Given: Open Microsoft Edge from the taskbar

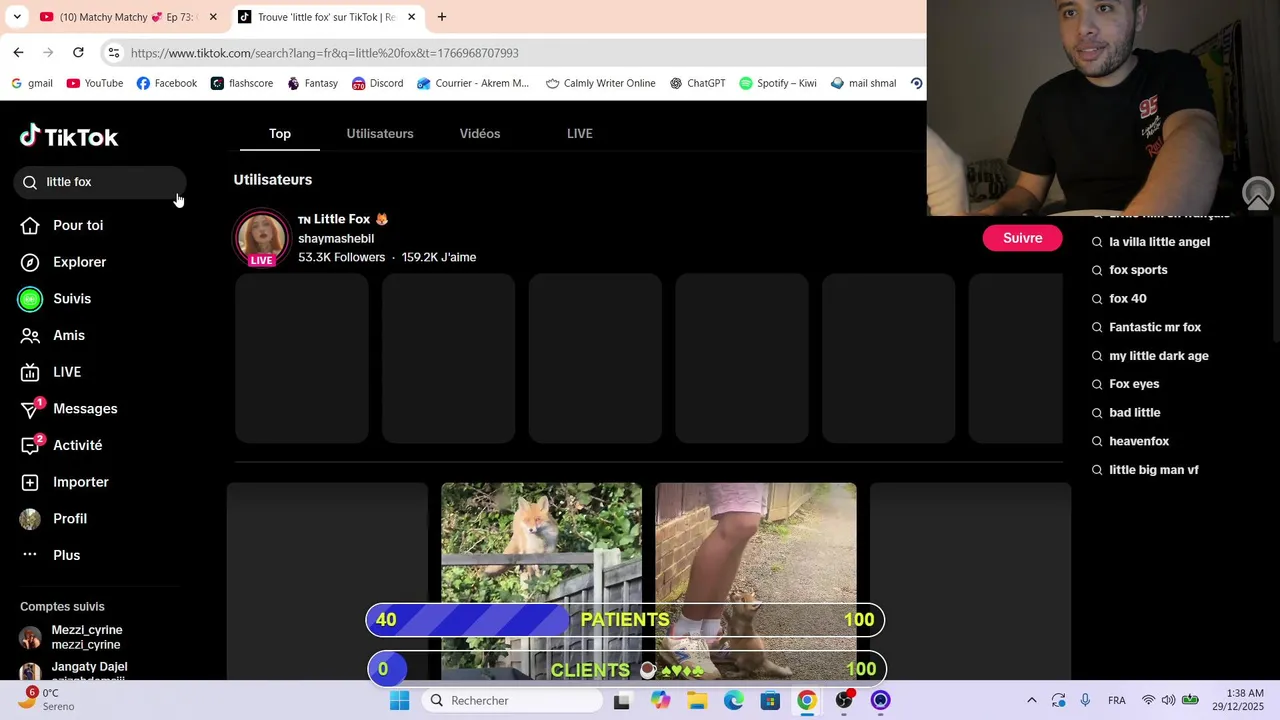Looking at the screenshot, I should tap(733, 700).
